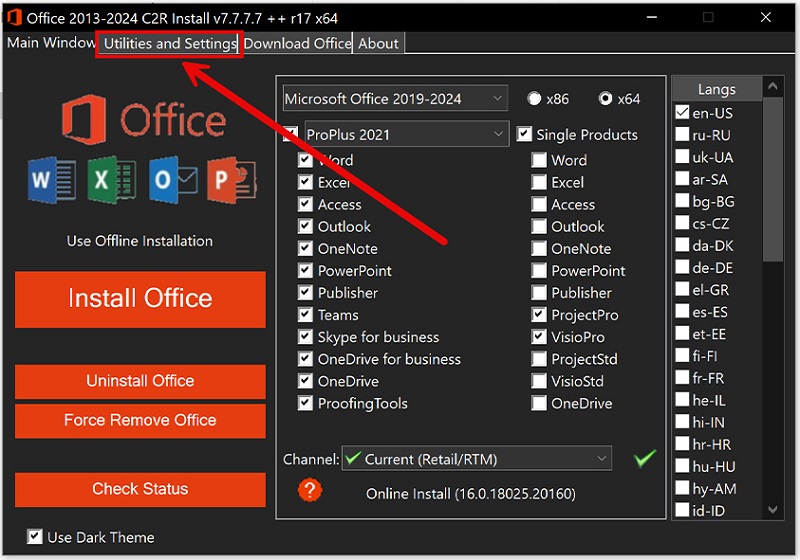Click the Langs column header
This screenshot has width=800, height=560.
pyautogui.click(x=717, y=89)
